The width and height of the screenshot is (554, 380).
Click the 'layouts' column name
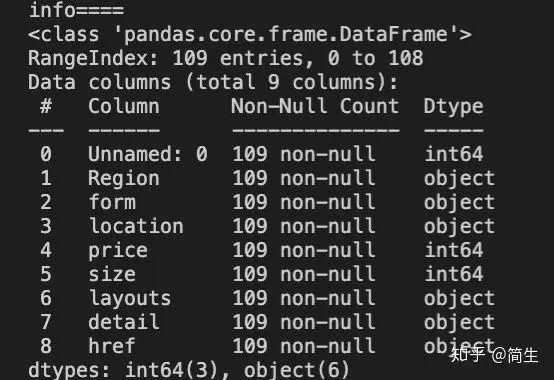click(x=130, y=299)
